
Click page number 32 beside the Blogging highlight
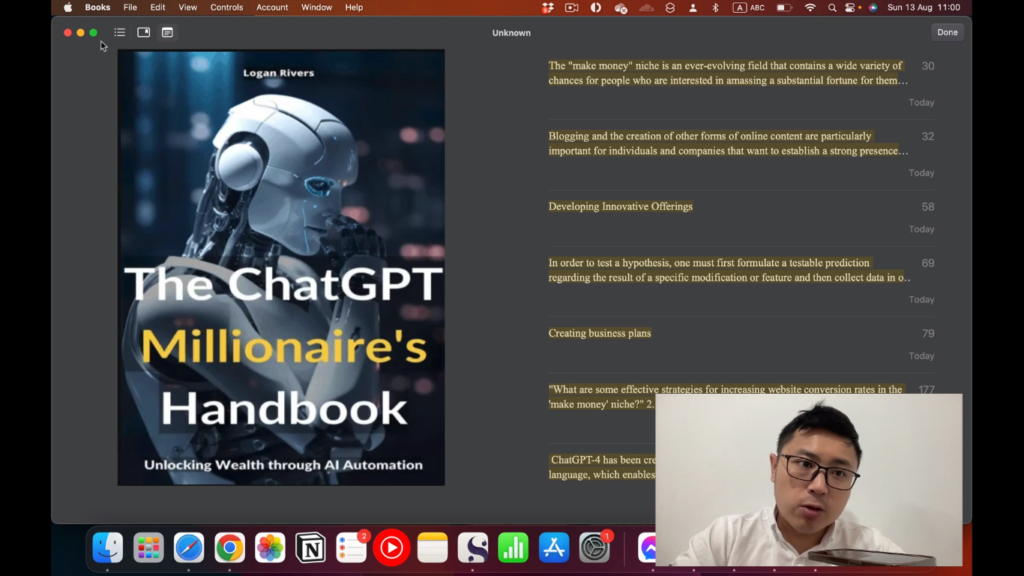pos(927,136)
